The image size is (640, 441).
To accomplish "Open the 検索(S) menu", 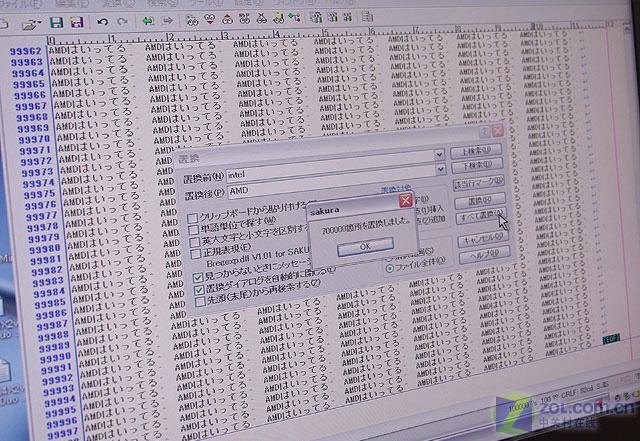I will click(x=162, y=2).
